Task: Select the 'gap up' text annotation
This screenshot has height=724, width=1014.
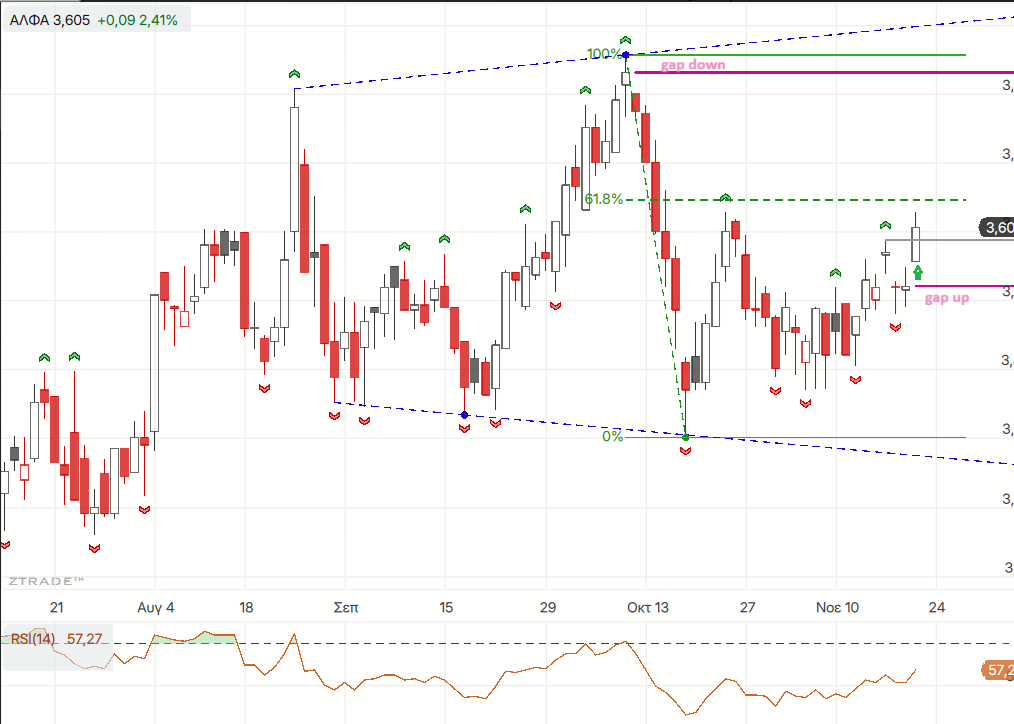Action: coord(945,298)
